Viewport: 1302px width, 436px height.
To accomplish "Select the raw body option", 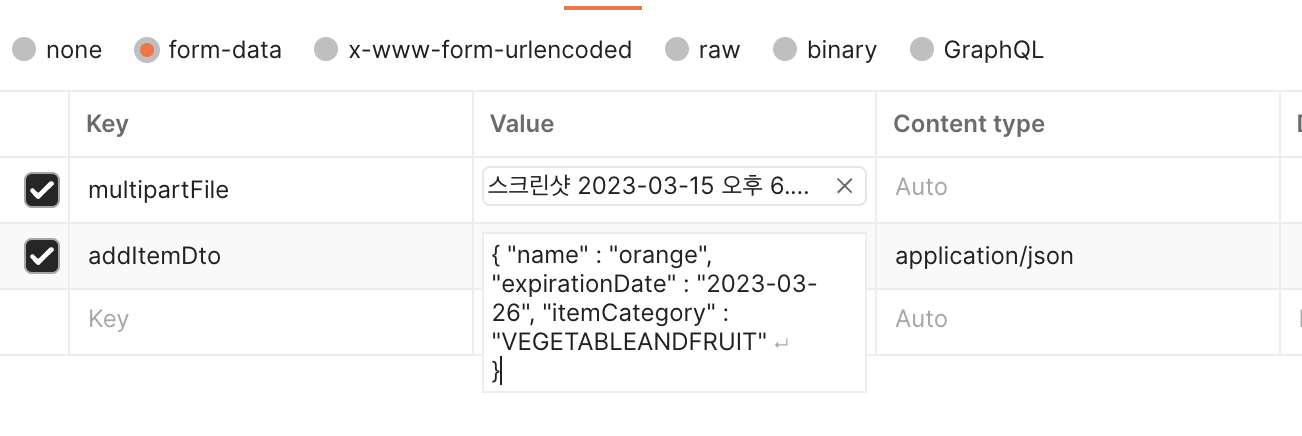I will [x=677, y=50].
